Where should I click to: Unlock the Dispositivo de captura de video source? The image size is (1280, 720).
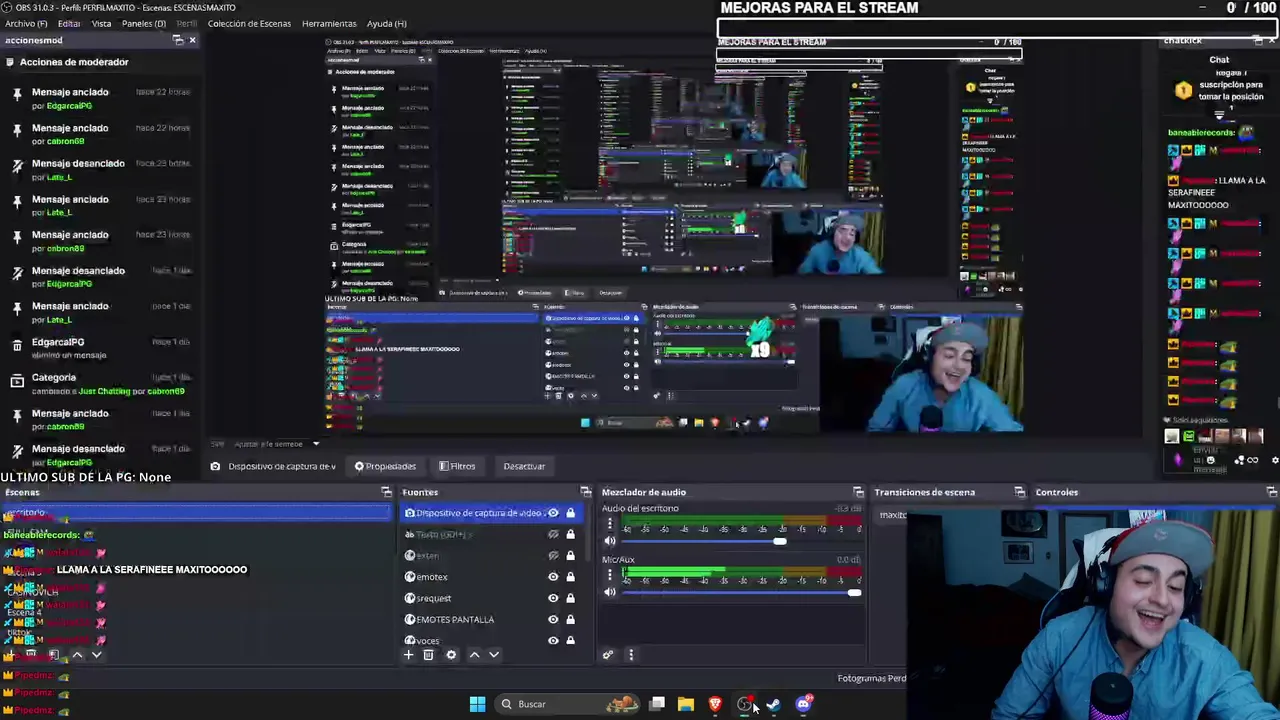click(x=570, y=513)
